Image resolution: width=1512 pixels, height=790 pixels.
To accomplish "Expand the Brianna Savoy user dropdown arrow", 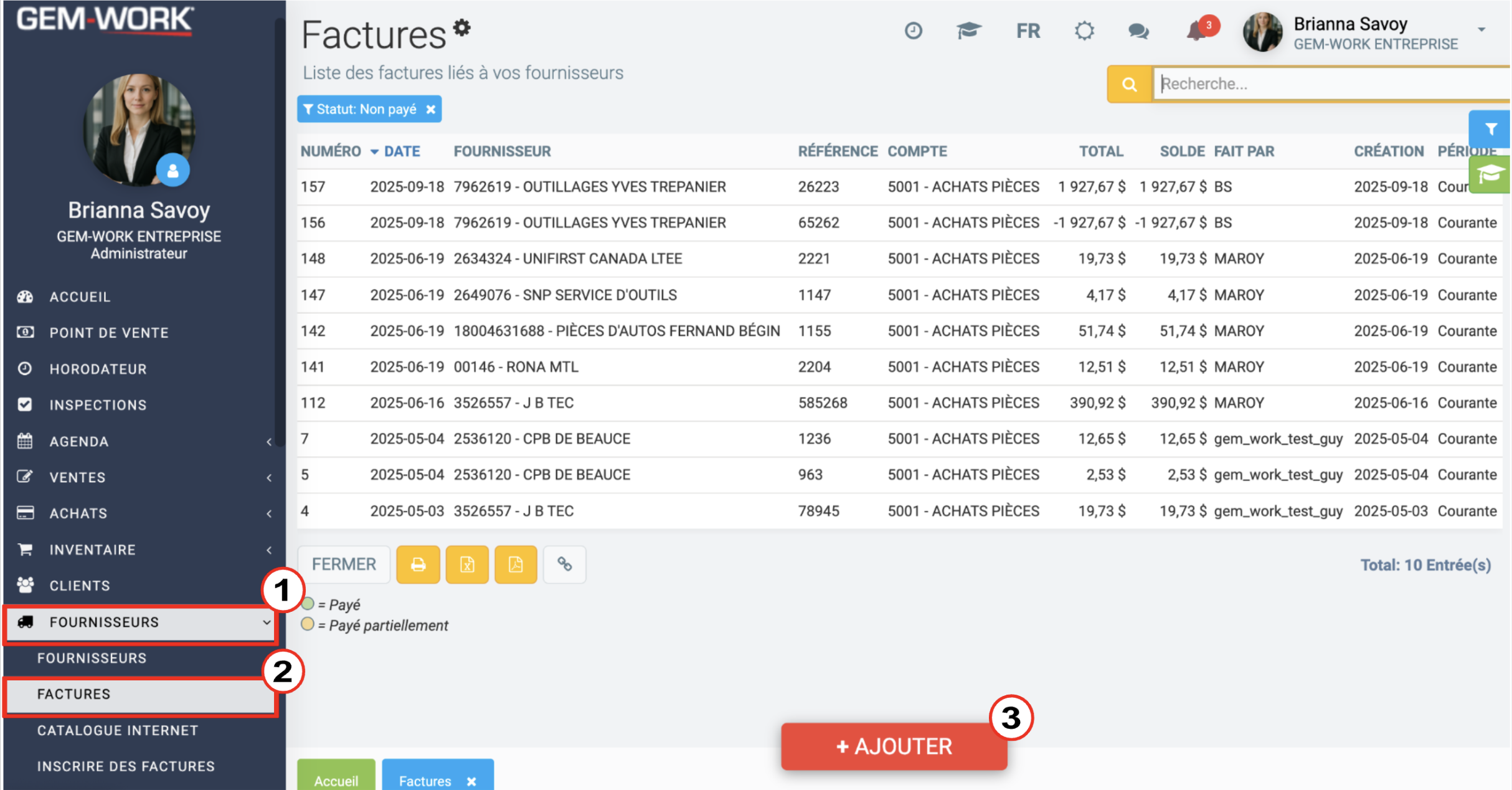I will pos(1481,29).
